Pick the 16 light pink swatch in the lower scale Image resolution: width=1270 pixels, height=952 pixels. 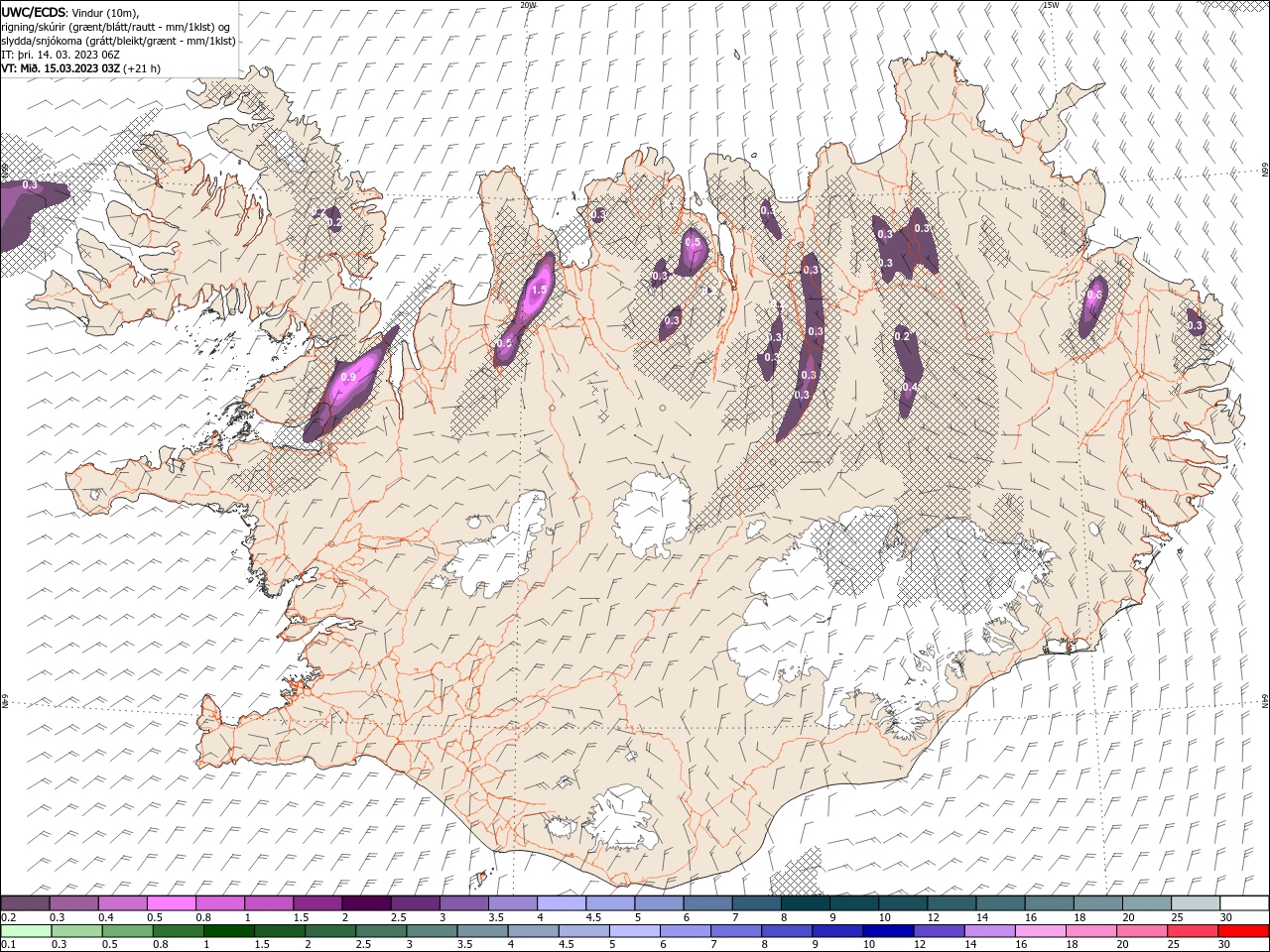pos(1040,931)
